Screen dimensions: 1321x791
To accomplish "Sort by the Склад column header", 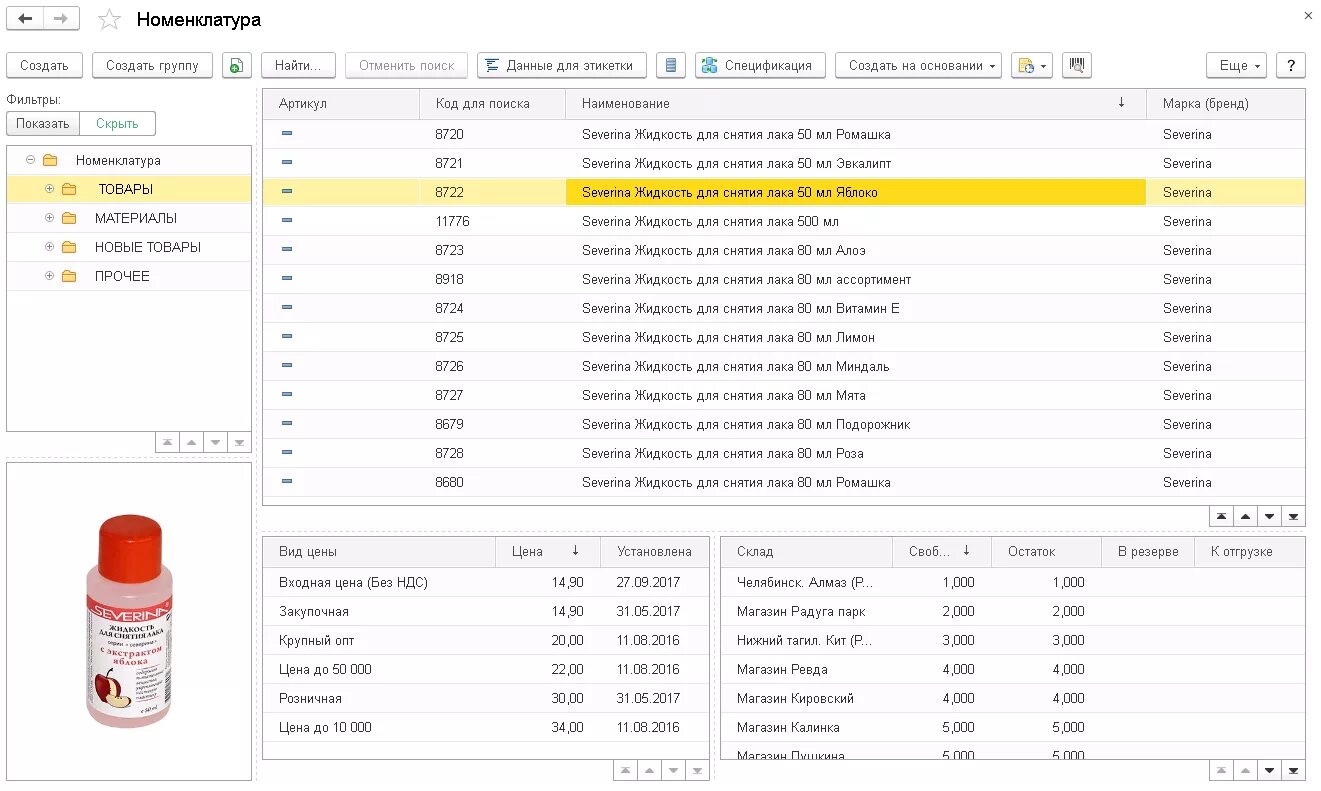I will pos(806,552).
